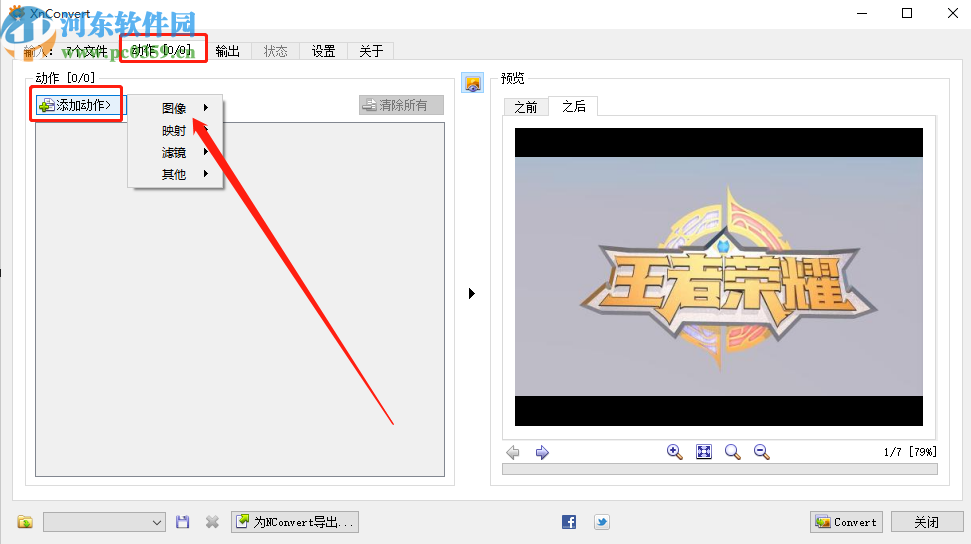Open the Image submenu

[175, 108]
